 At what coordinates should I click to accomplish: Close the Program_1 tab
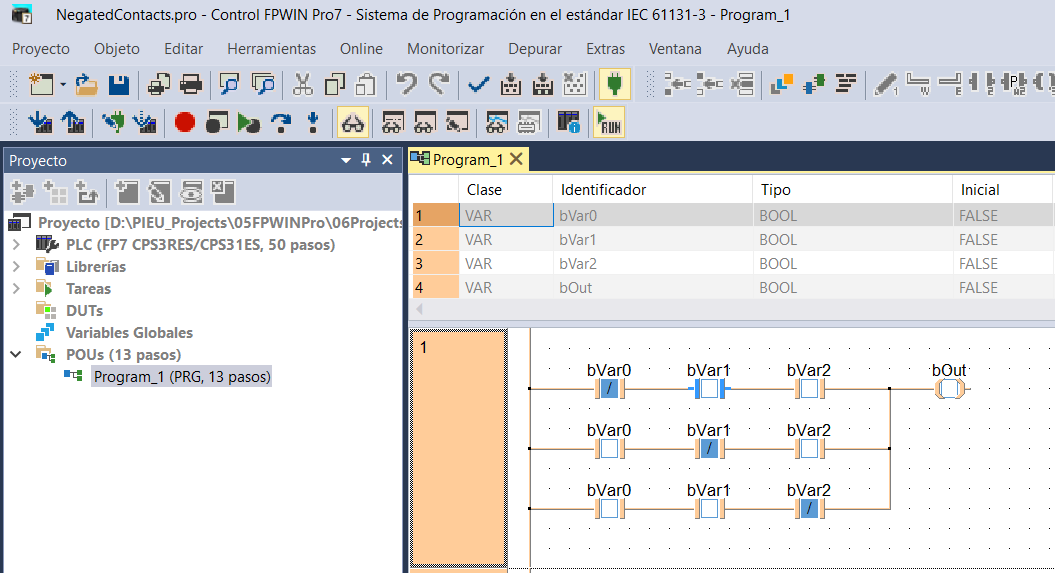click(x=516, y=159)
